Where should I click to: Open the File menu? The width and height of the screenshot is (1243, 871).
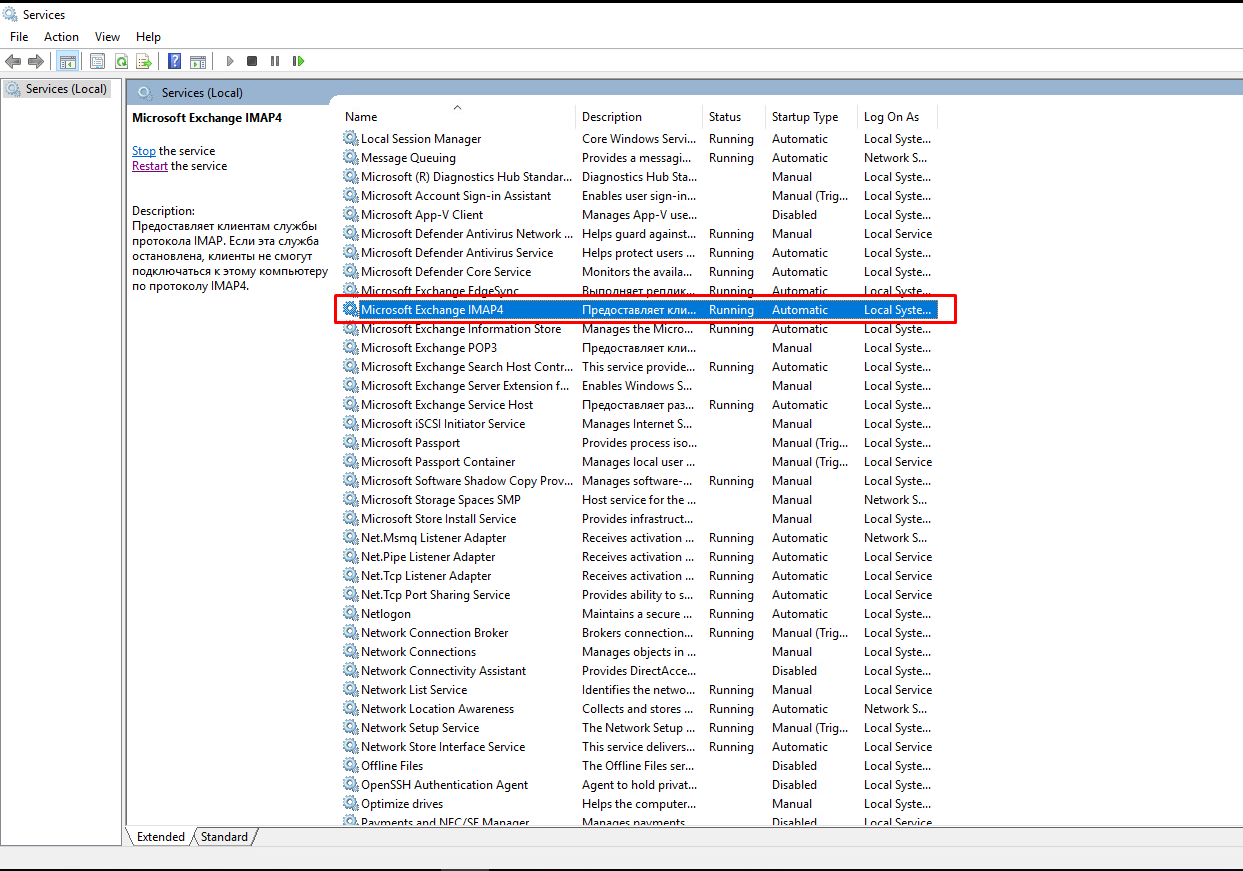[19, 37]
